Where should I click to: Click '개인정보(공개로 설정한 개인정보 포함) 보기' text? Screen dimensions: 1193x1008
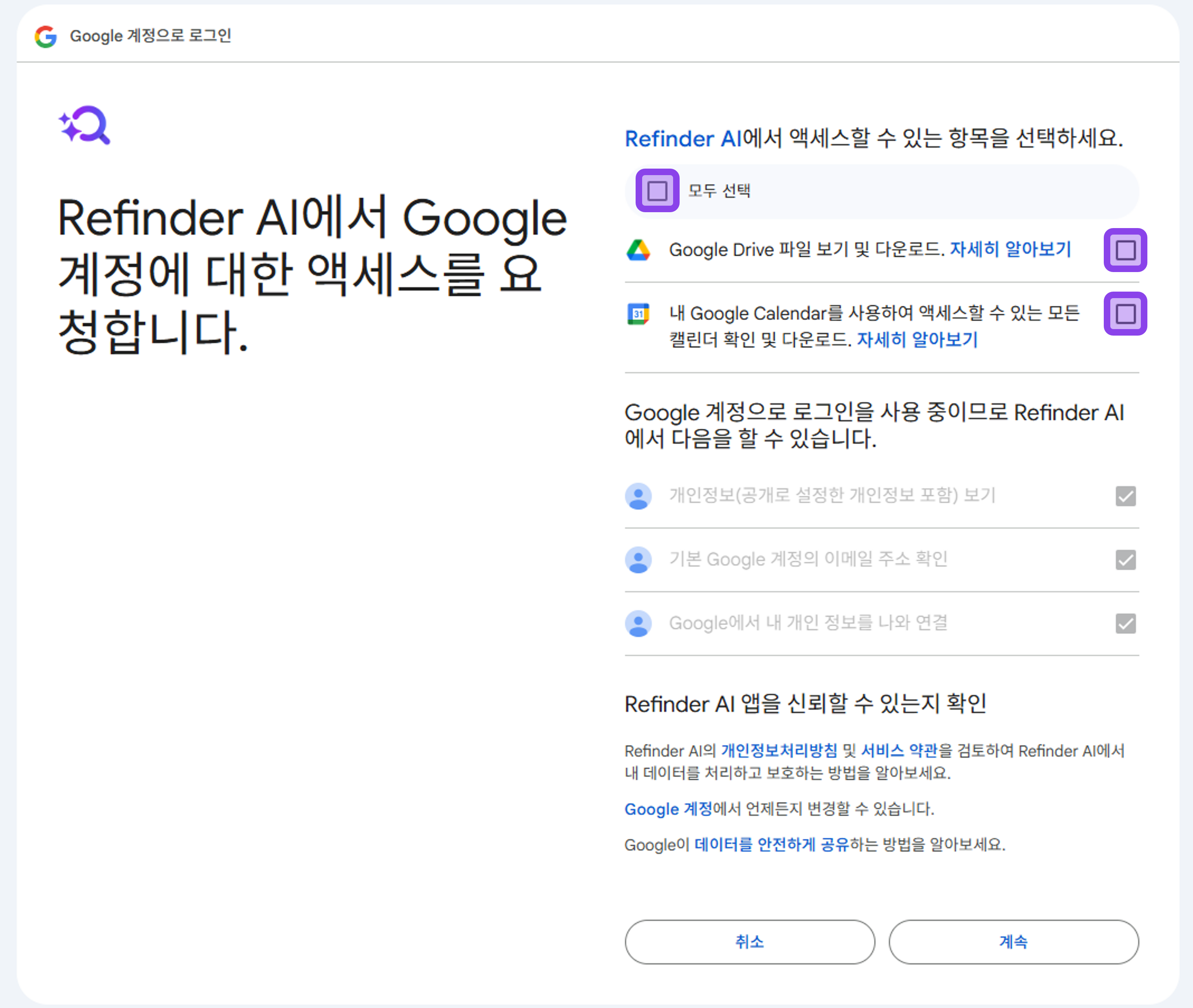832,495
